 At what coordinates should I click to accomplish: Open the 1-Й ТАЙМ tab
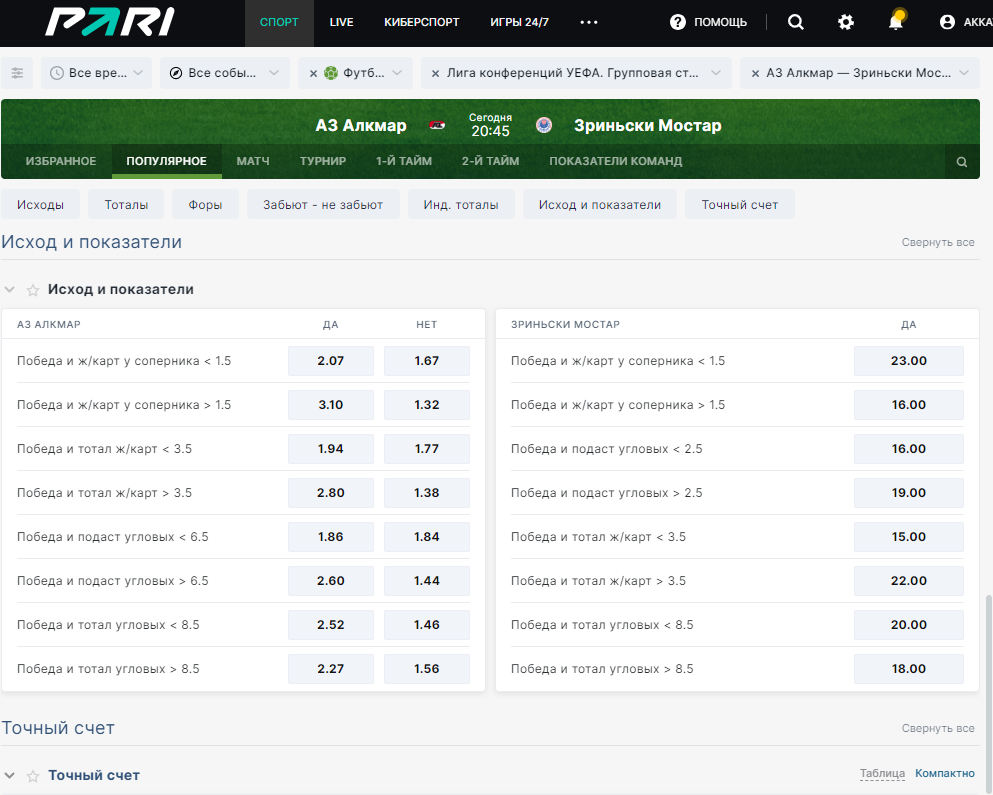pos(404,161)
